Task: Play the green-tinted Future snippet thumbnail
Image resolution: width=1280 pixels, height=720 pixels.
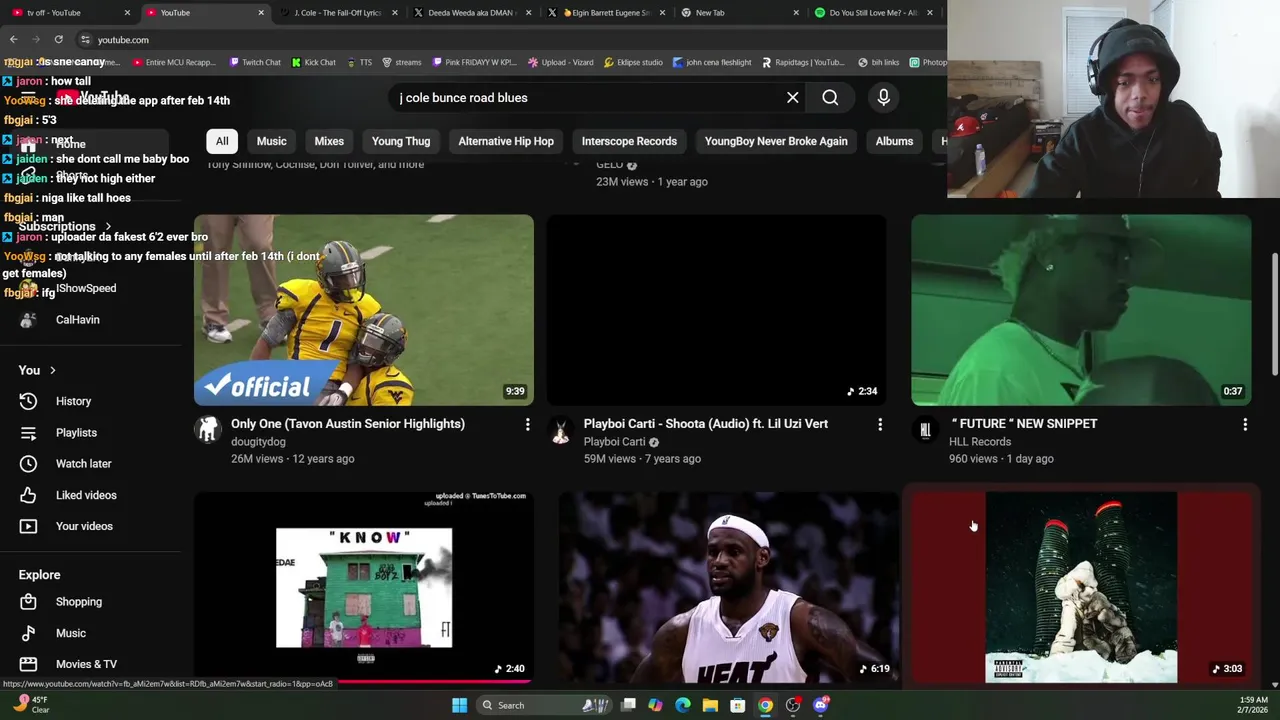Action: [x=1081, y=310]
